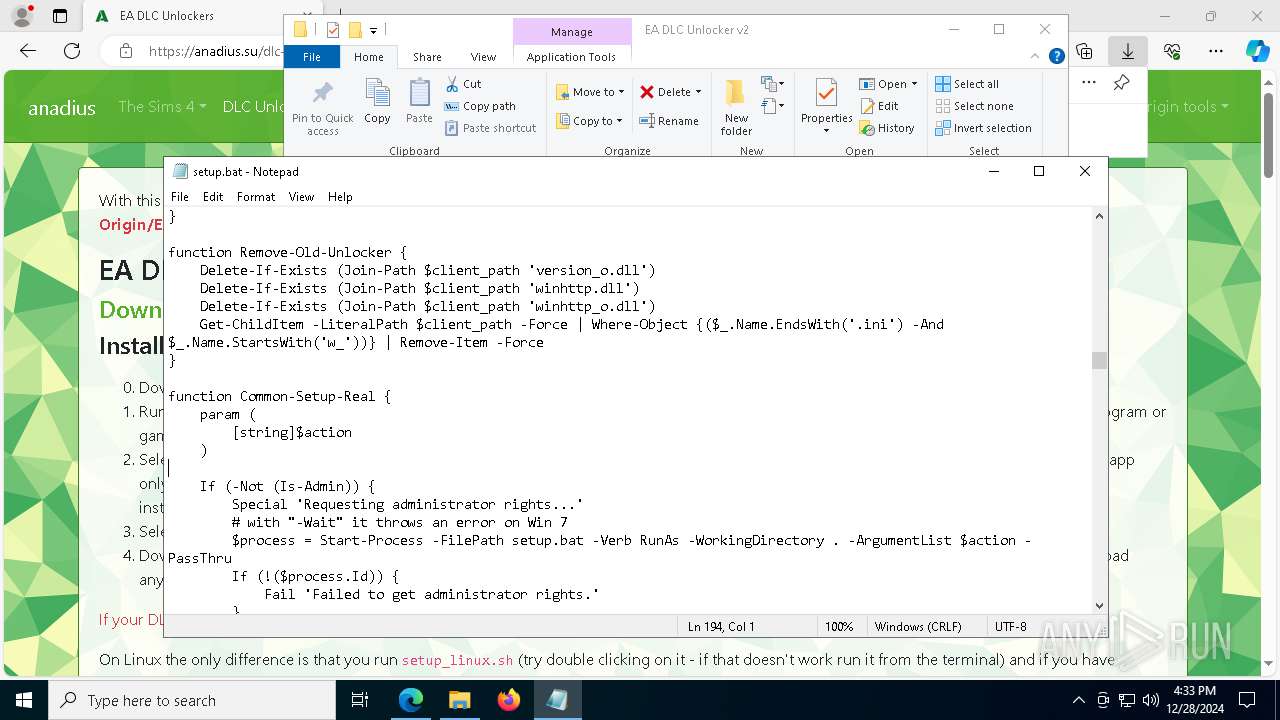This screenshot has width=1280, height=720.
Task: Click the Manage contextual tab
Action: (x=572, y=32)
